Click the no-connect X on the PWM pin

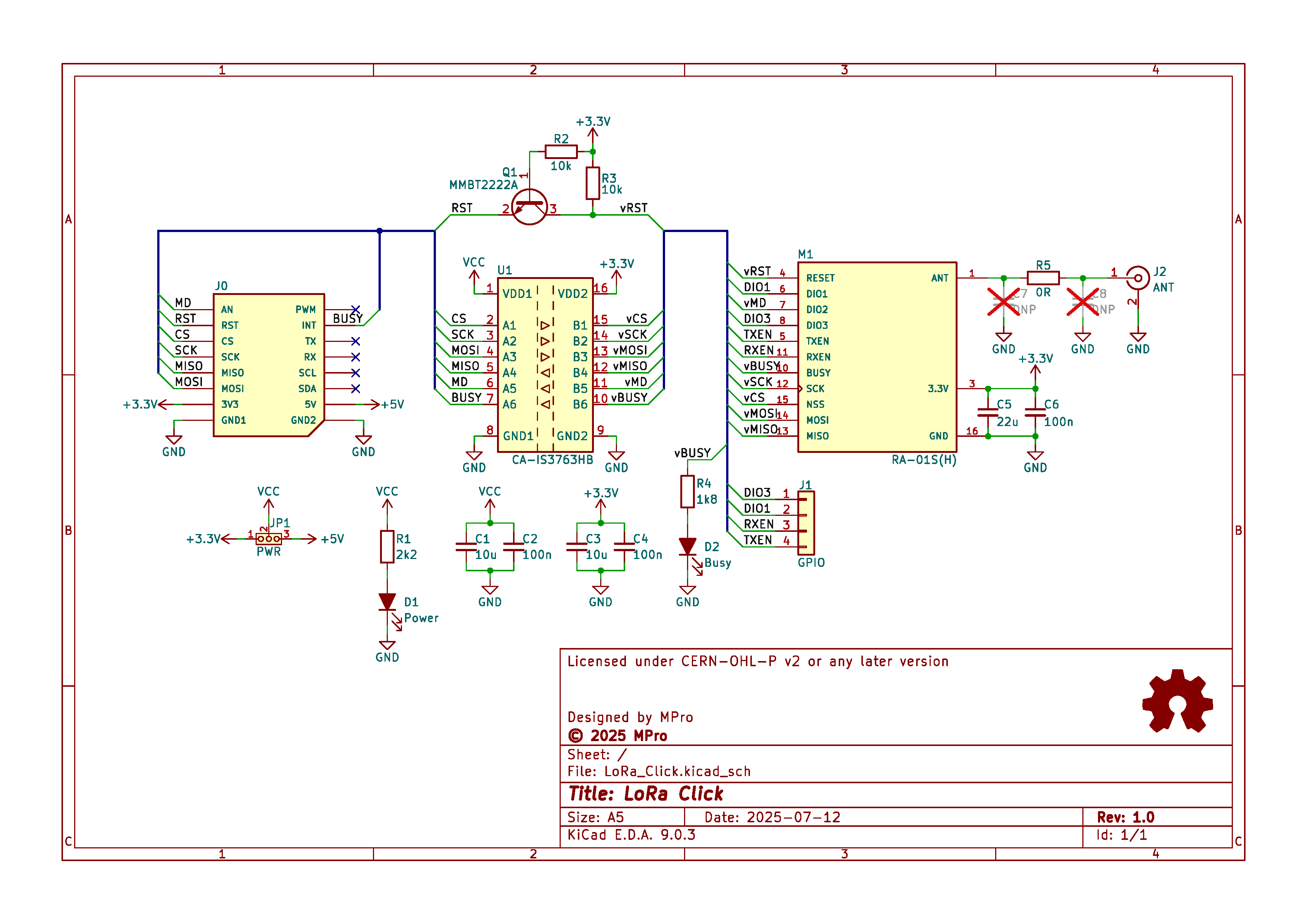(x=355, y=309)
